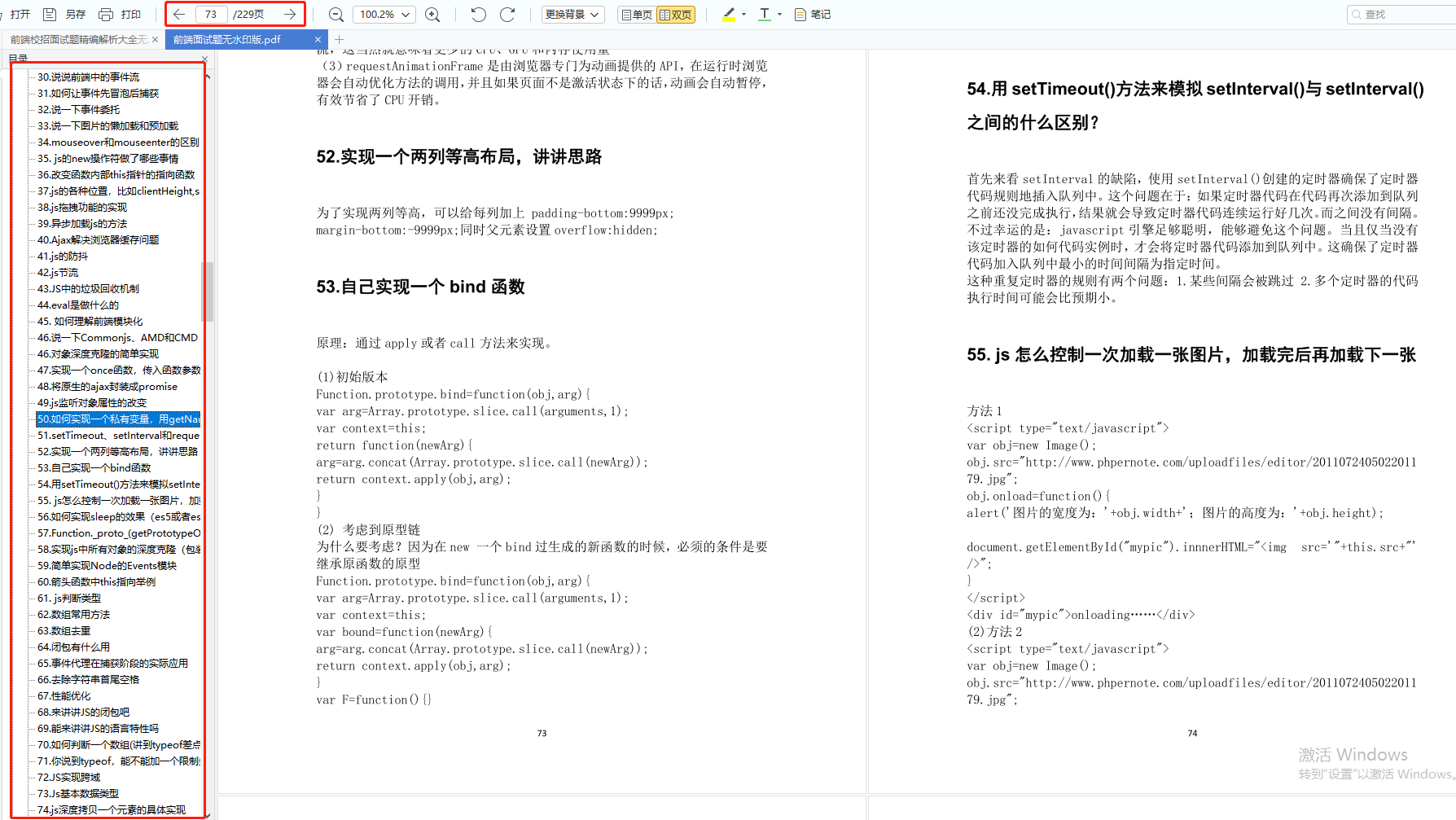
Task: Open the zoom percentage dropdown
Action: 384,14
